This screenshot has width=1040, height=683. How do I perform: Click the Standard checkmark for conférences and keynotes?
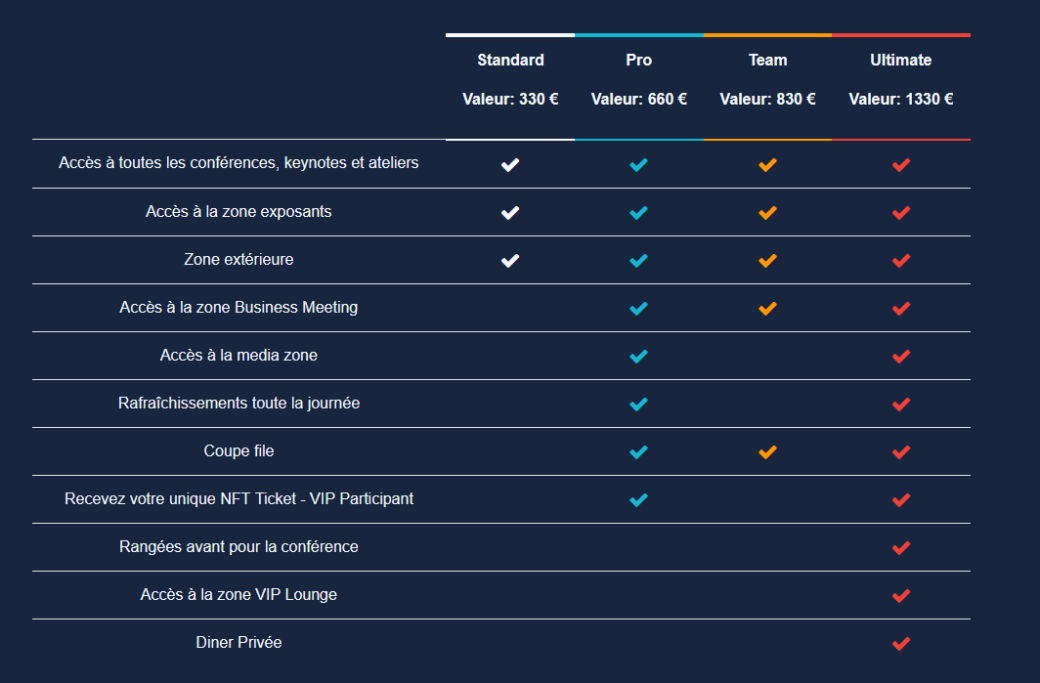tap(510, 165)
